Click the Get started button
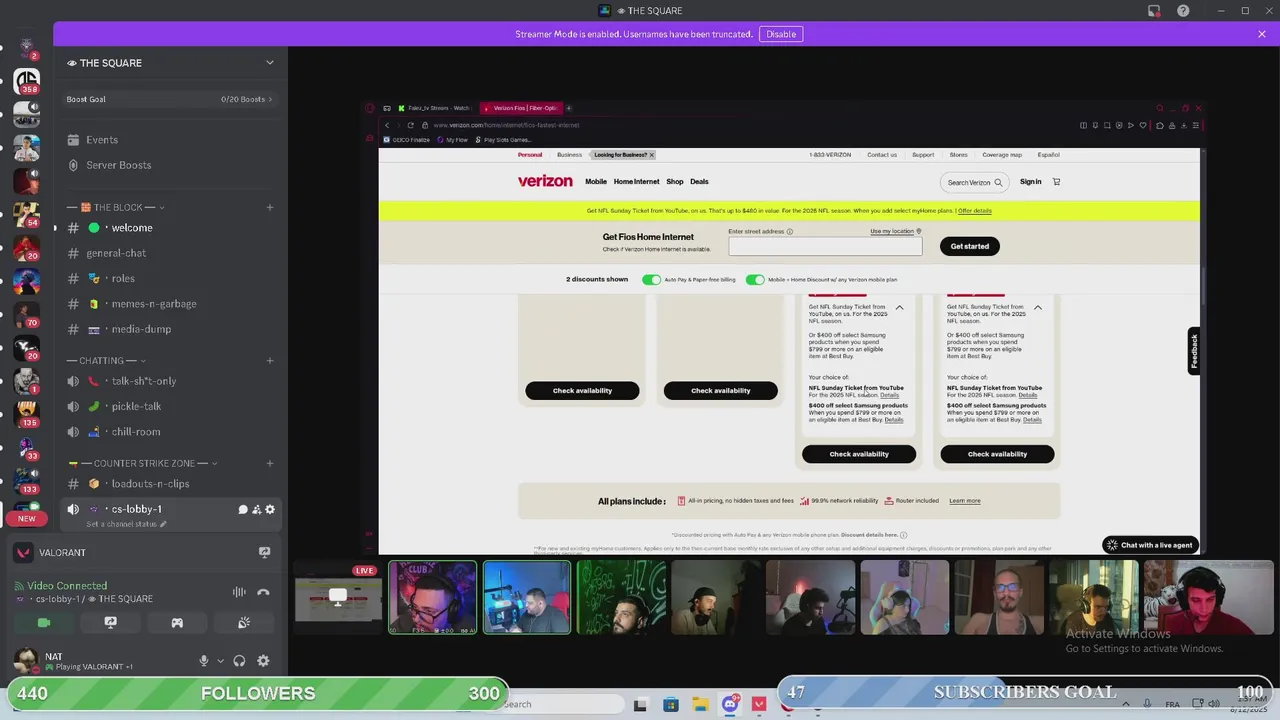Image resolution: width=1280 pixels, height=720 pixels. [x=969, y=246]
